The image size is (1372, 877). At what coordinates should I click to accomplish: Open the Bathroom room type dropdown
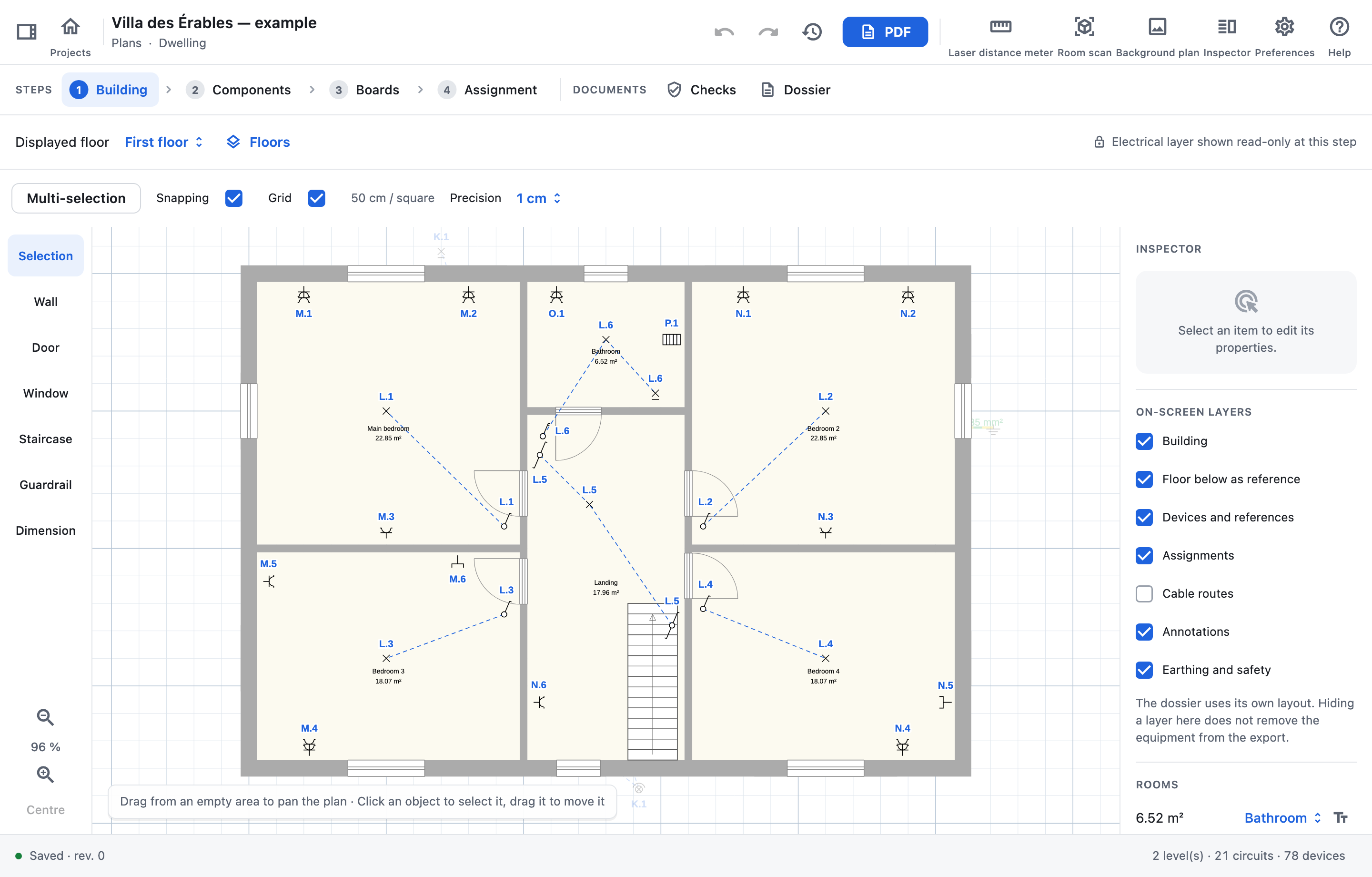(x=1282, y=818)
